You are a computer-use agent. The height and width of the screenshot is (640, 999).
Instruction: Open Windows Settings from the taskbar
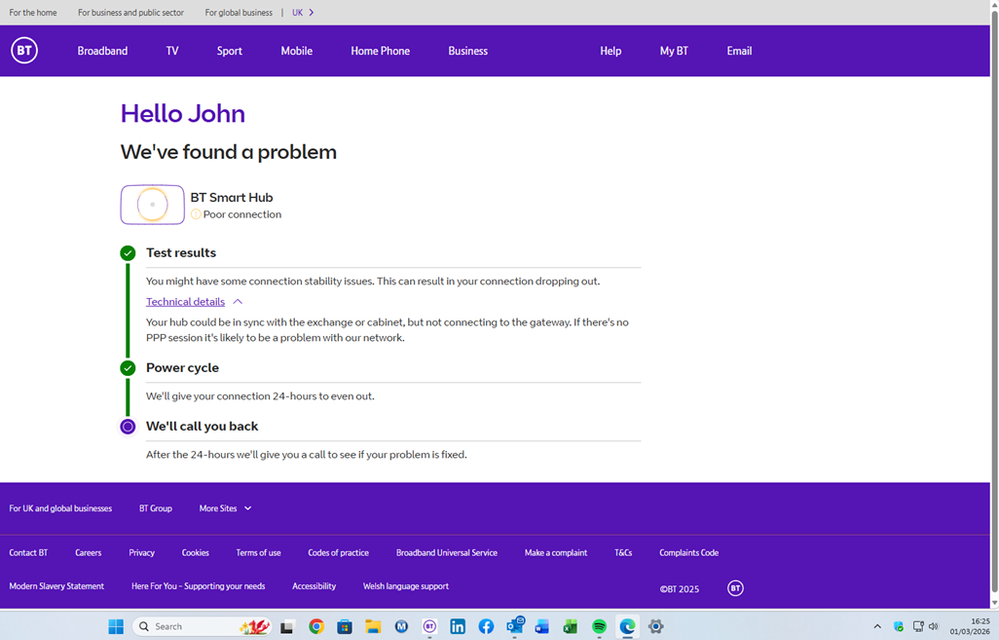click(656, 627)
